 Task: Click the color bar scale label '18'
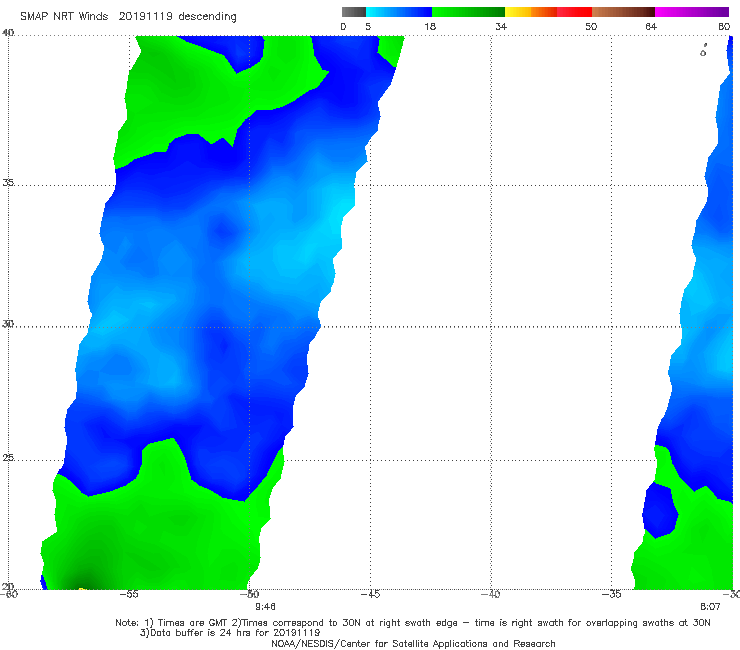point(430,27)
